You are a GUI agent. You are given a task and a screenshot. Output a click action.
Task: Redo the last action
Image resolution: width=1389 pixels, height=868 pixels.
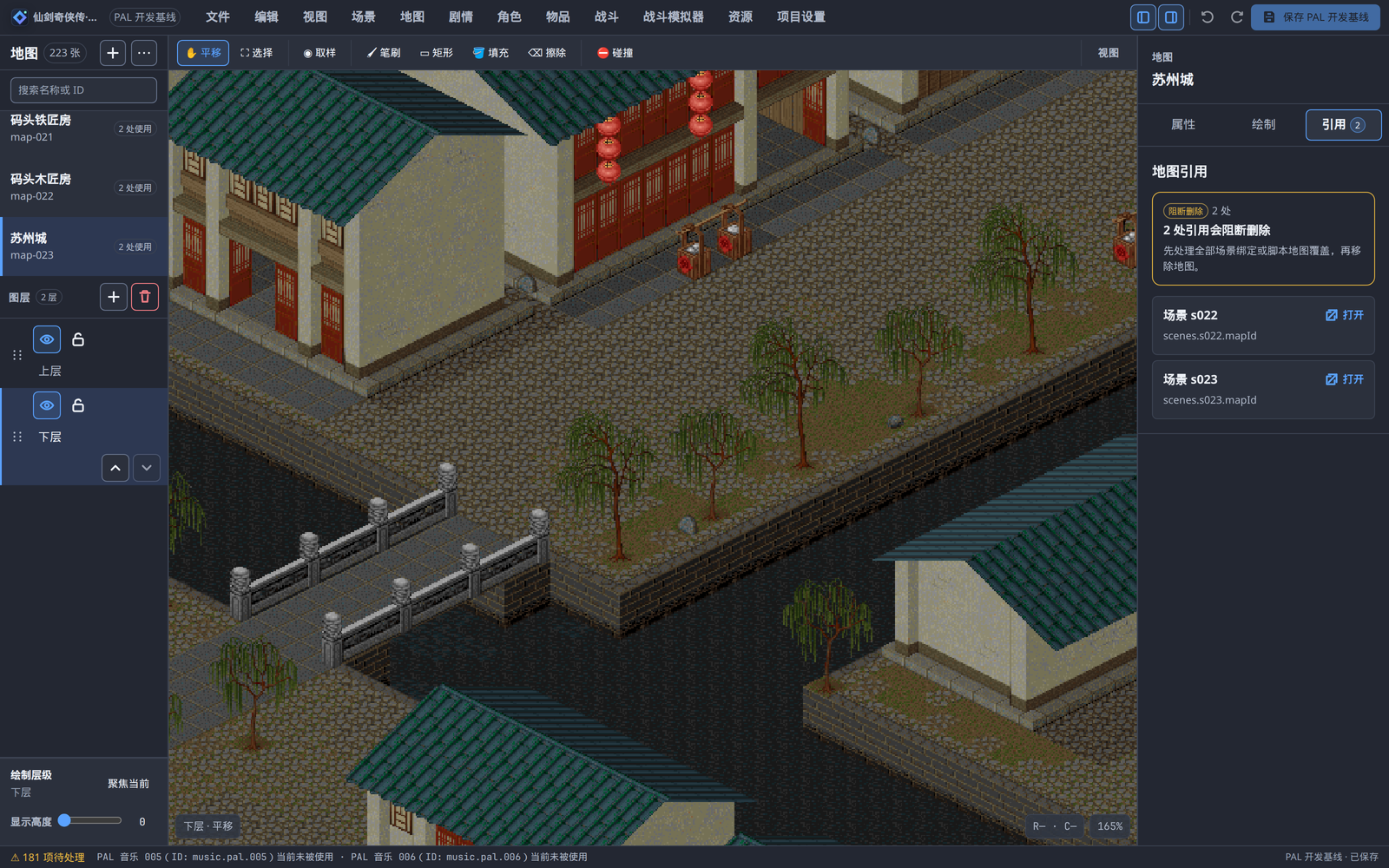pos(1237,17)
